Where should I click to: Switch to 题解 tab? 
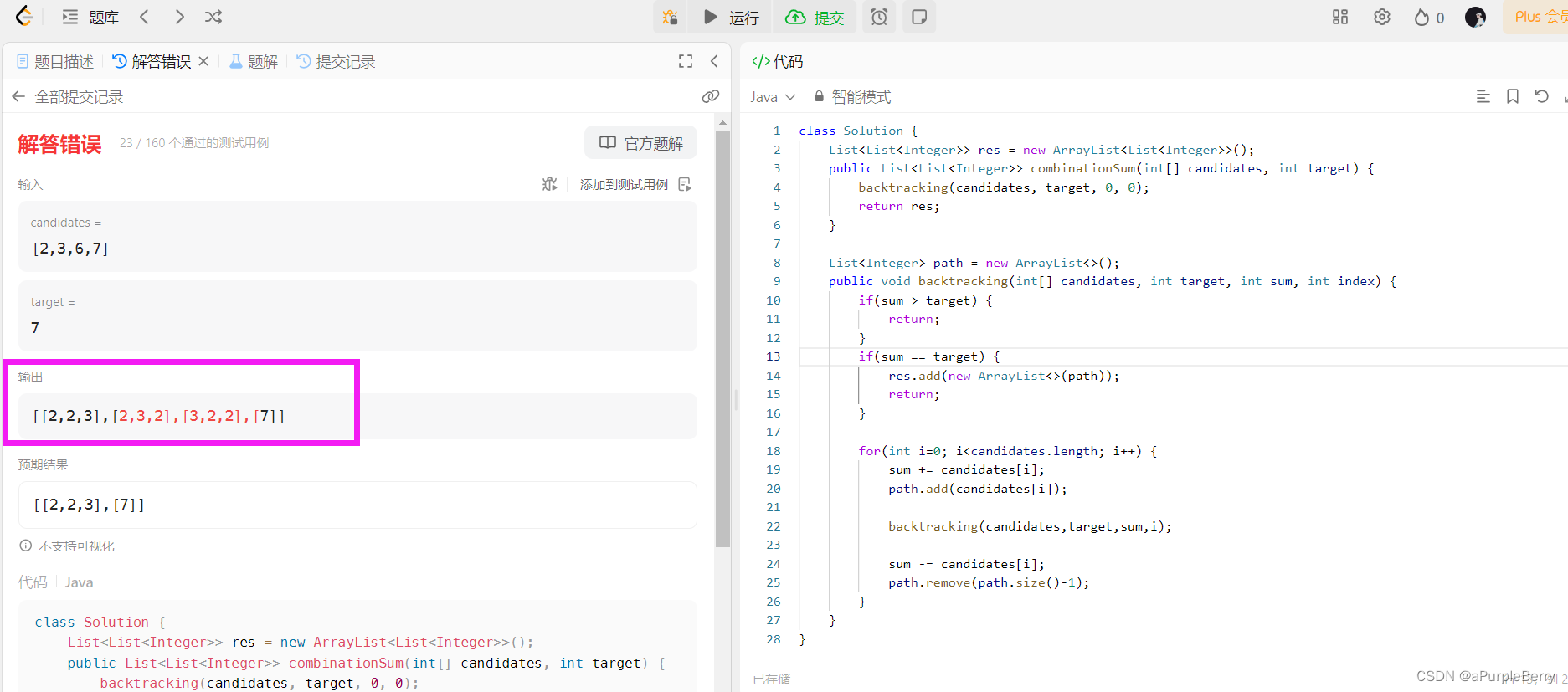point(254,61)
